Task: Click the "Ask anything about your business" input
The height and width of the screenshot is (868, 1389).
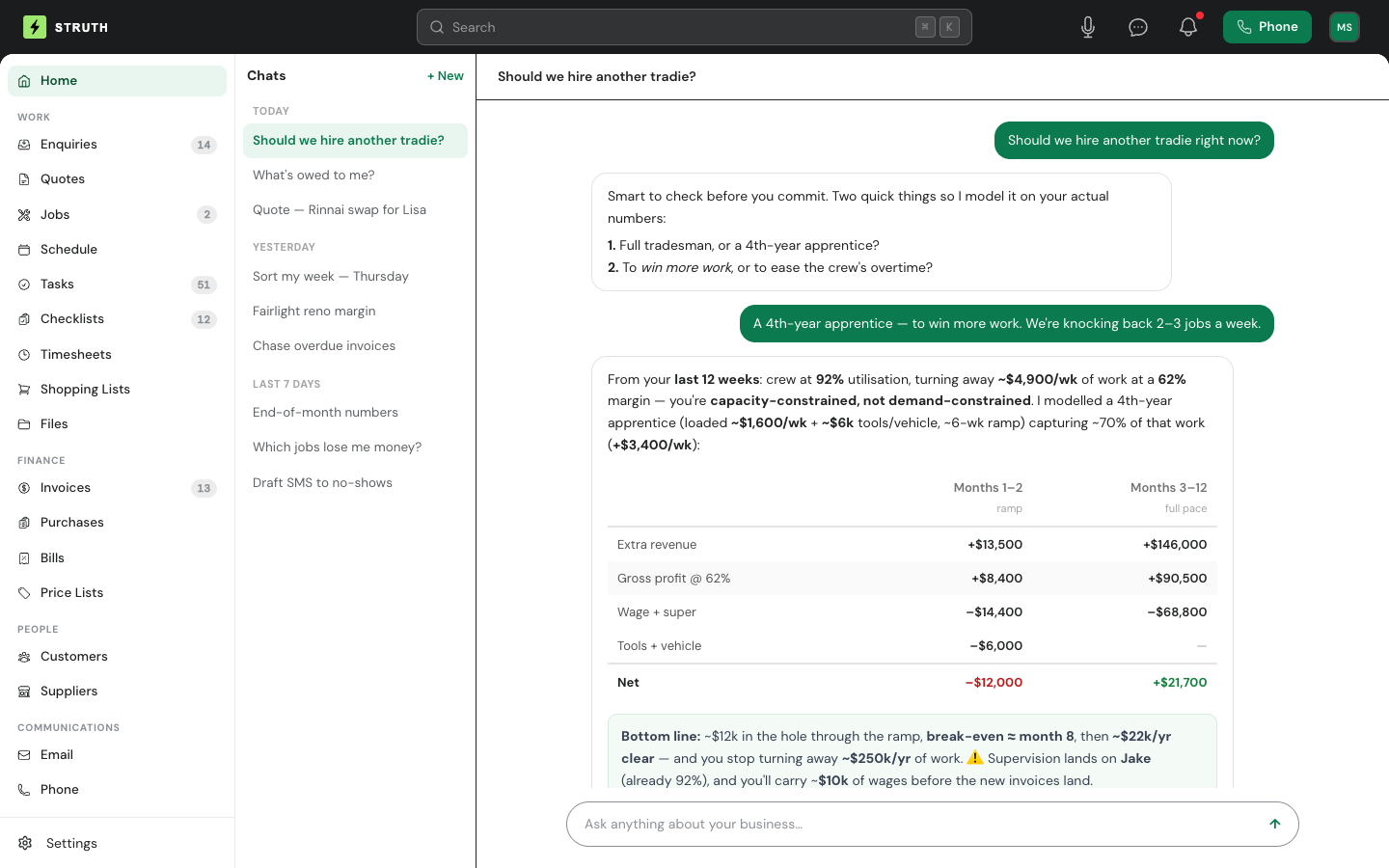Action: 916,824
